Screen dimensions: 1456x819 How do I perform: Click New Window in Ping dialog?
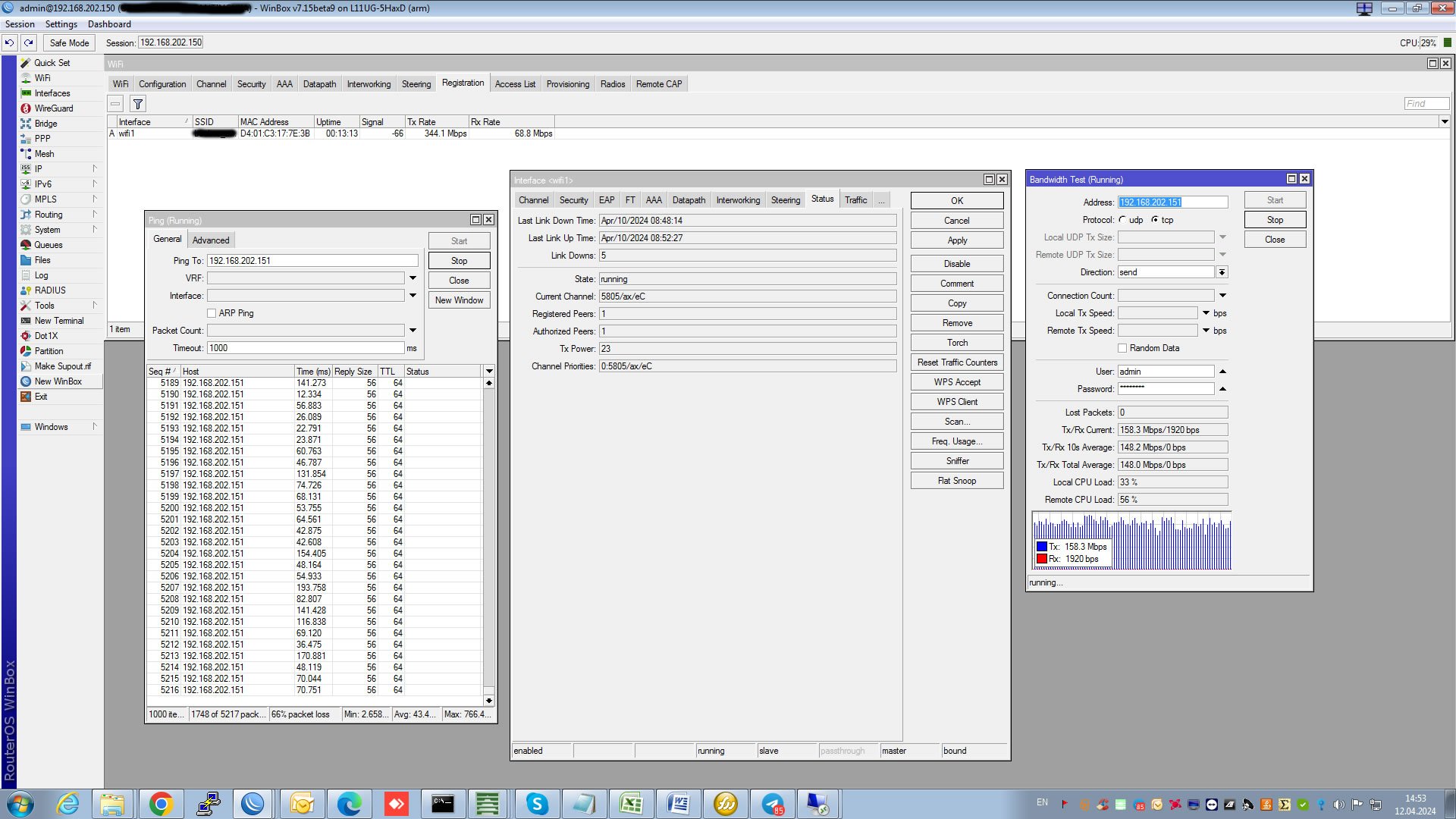point(459,300)
